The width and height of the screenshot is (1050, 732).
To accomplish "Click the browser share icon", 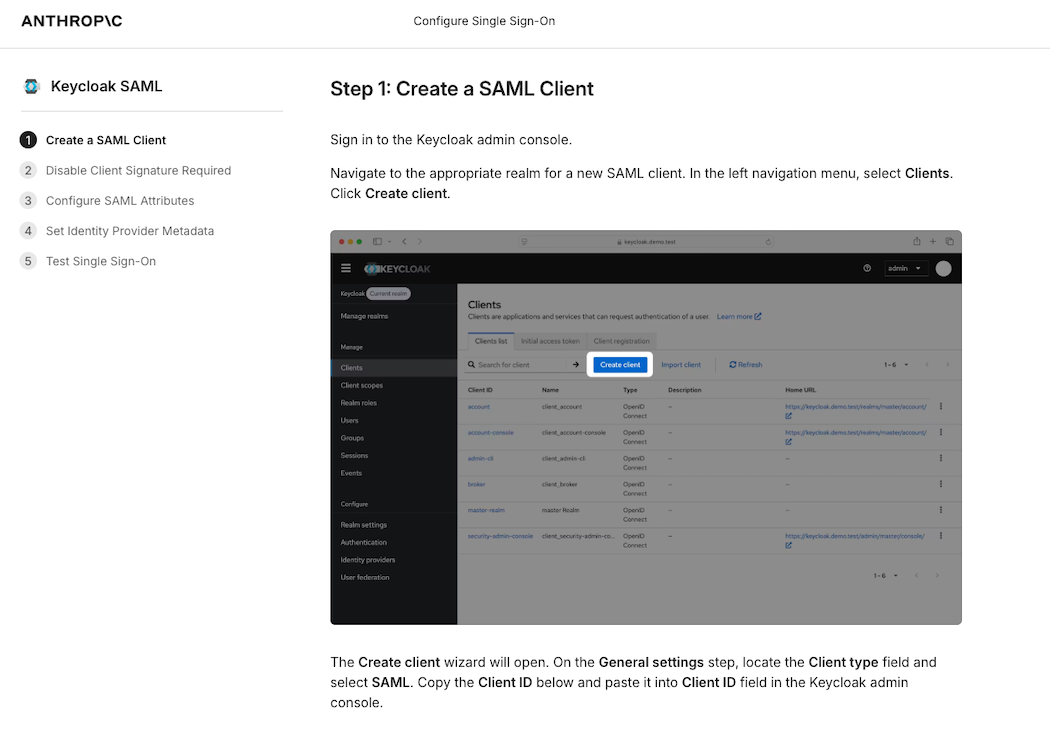I will (916, 242).
